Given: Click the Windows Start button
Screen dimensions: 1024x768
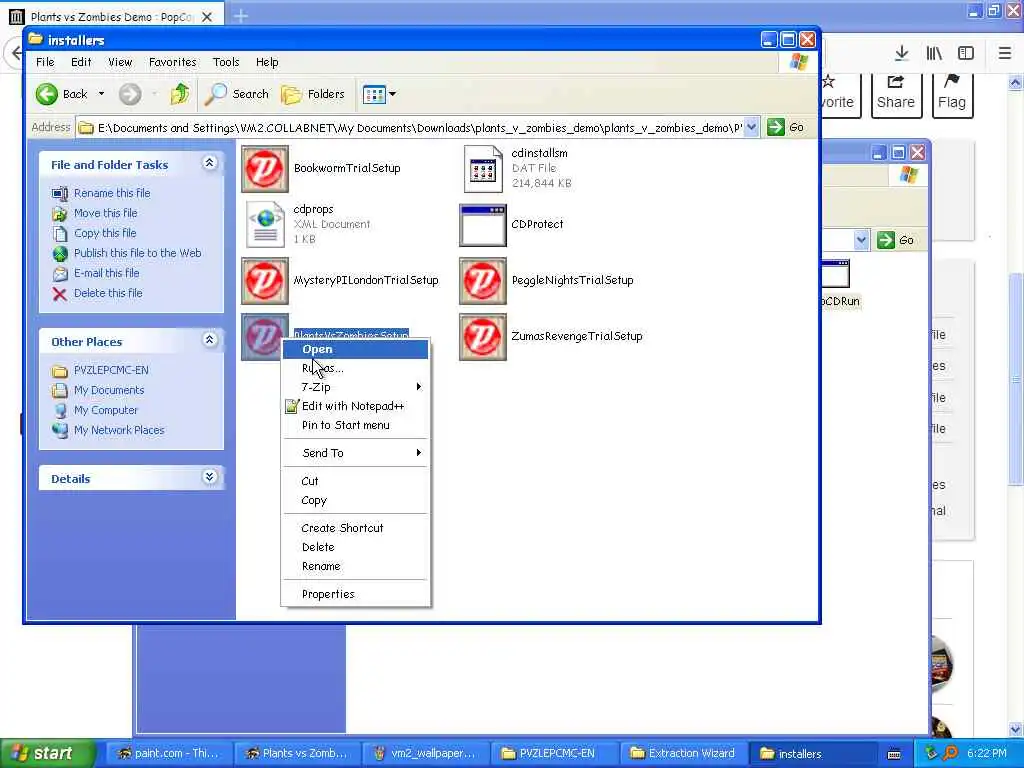Looking at the screenshot, I should click(46, 754).
